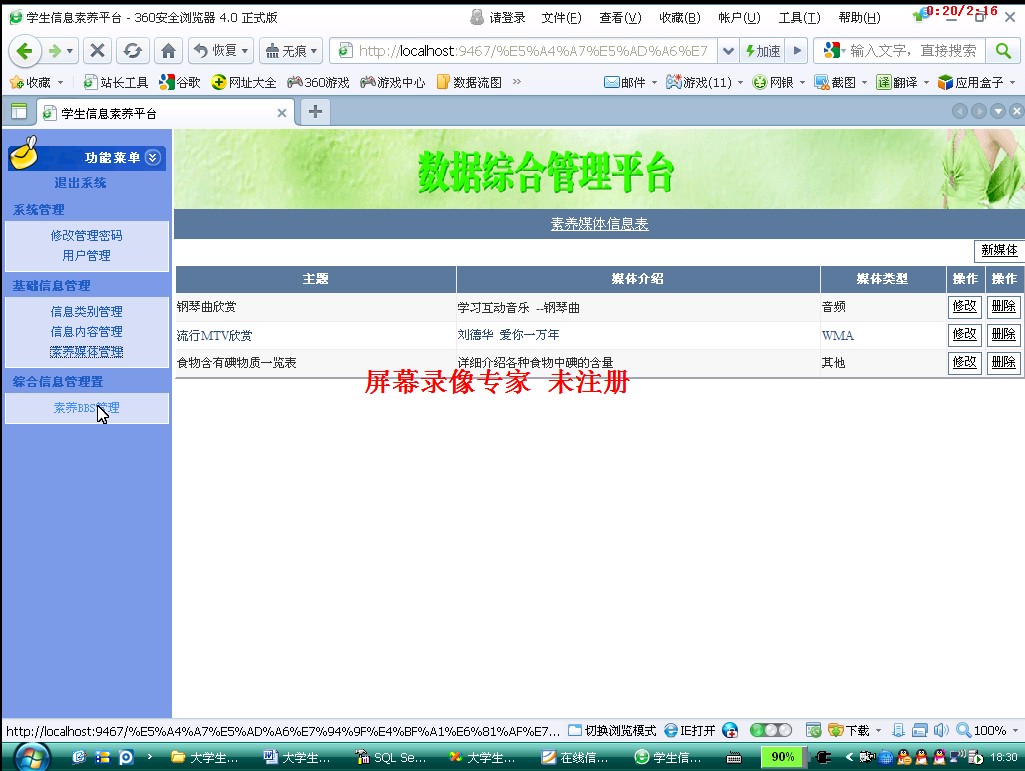Open the 数据流图 bookmark folder

469,82
